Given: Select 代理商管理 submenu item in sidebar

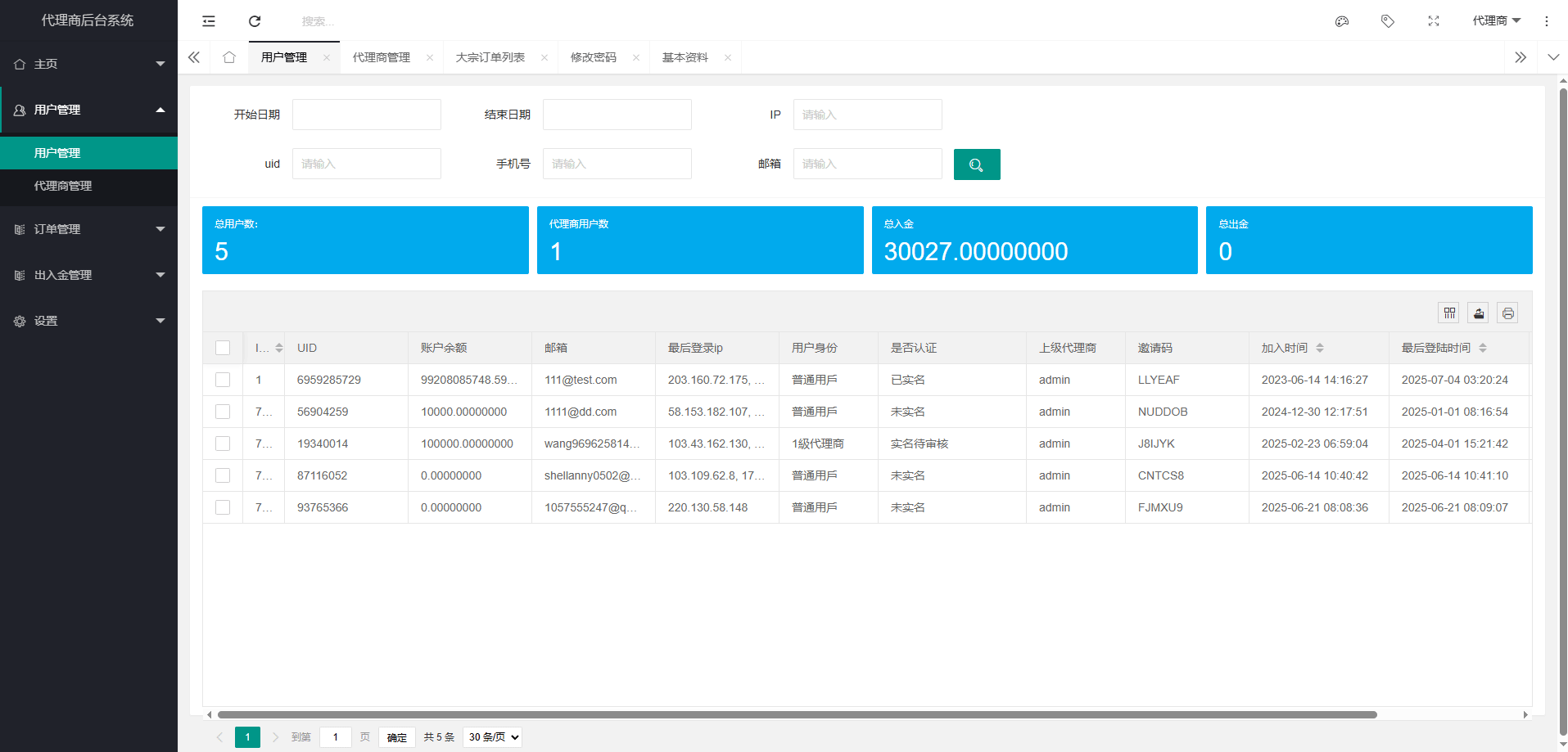Looking at the screenshot, I should coord(88,186).
